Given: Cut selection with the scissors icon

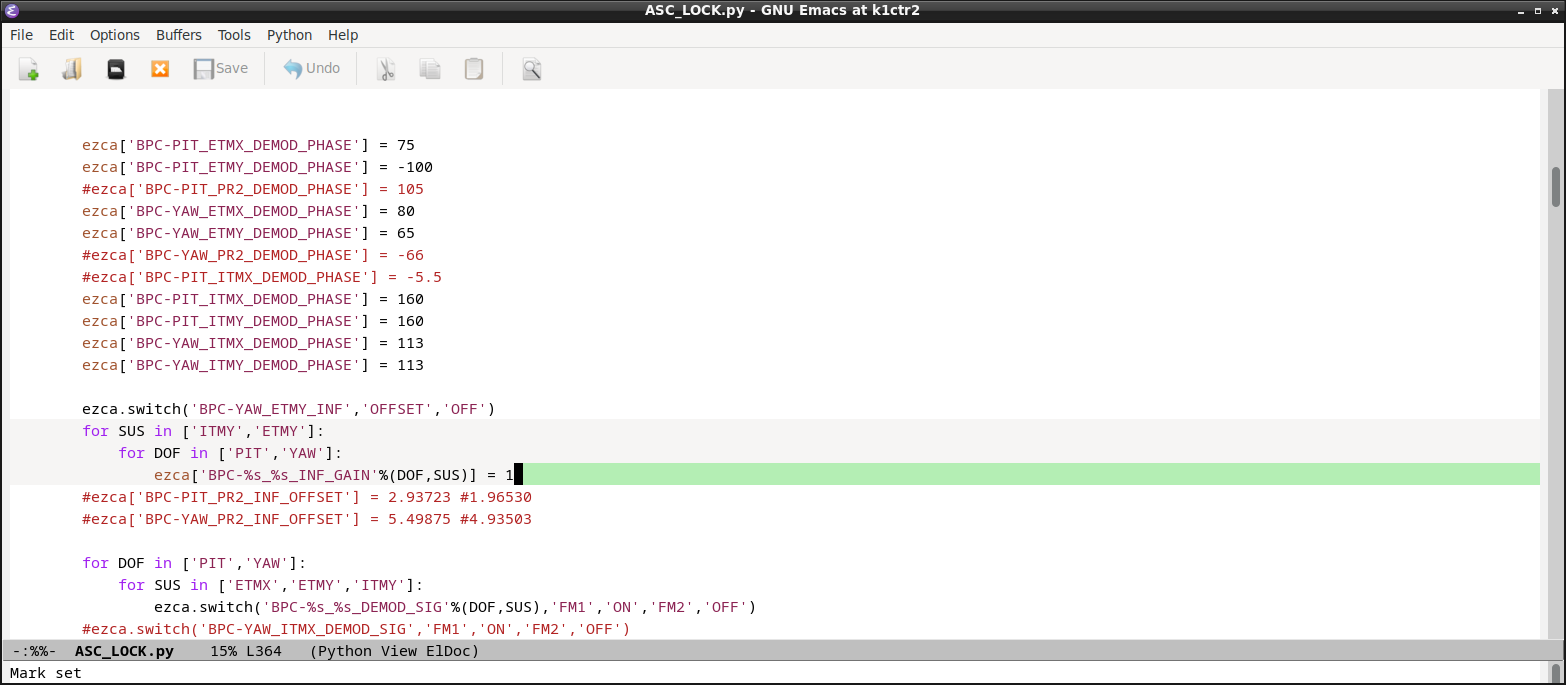Looking at the screenshot, I should [386, 69].
